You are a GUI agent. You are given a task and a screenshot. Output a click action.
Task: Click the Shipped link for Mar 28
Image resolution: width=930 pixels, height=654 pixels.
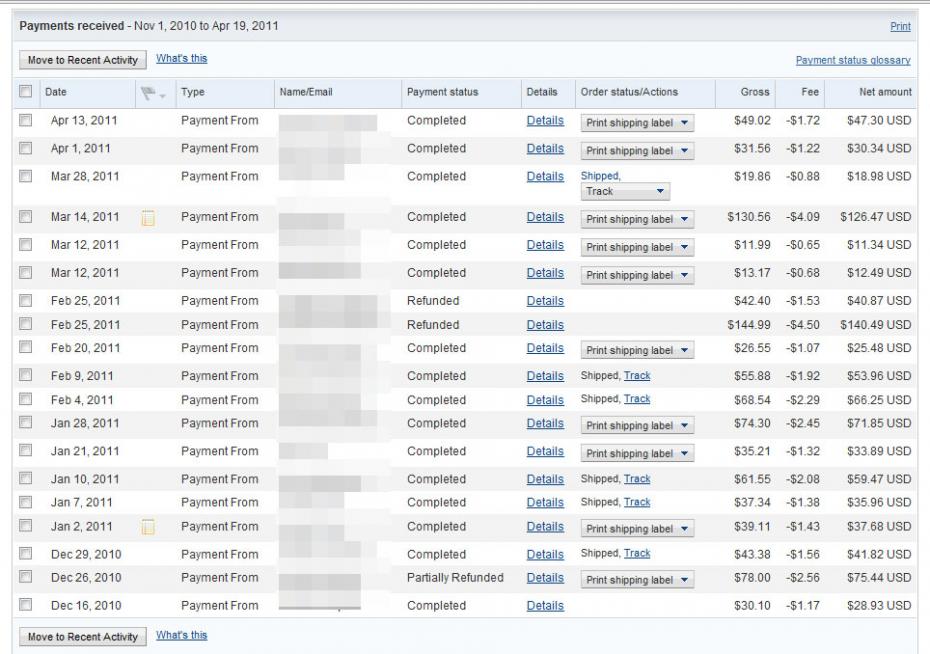click(x=600, y=176)
